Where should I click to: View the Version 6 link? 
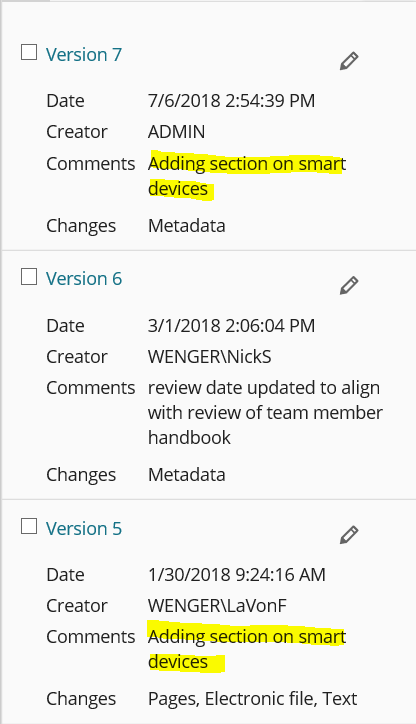(x=84, y=279)
